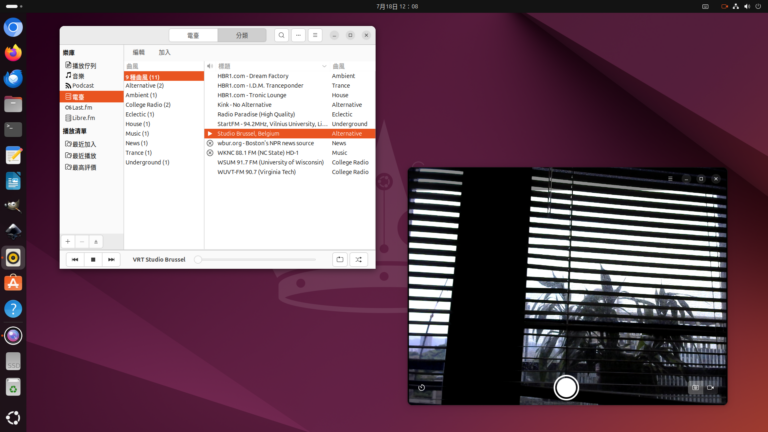Screen dimensions: 768x432
Task: Add a new playlist with plus button
Action: [x=68, y=241]
